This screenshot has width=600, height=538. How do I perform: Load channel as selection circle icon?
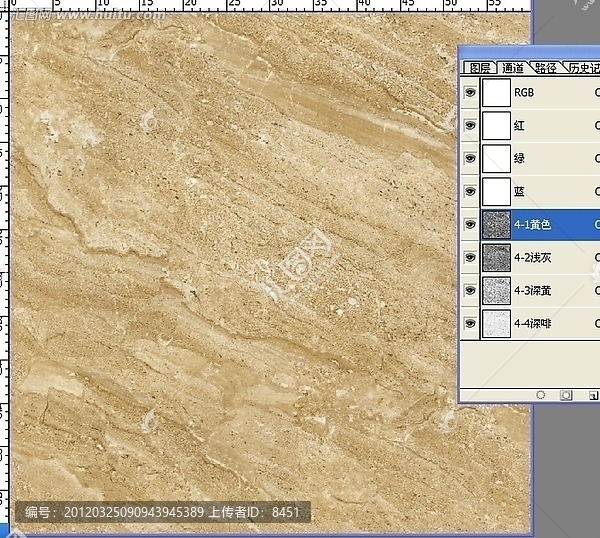(x=540, y=395)
